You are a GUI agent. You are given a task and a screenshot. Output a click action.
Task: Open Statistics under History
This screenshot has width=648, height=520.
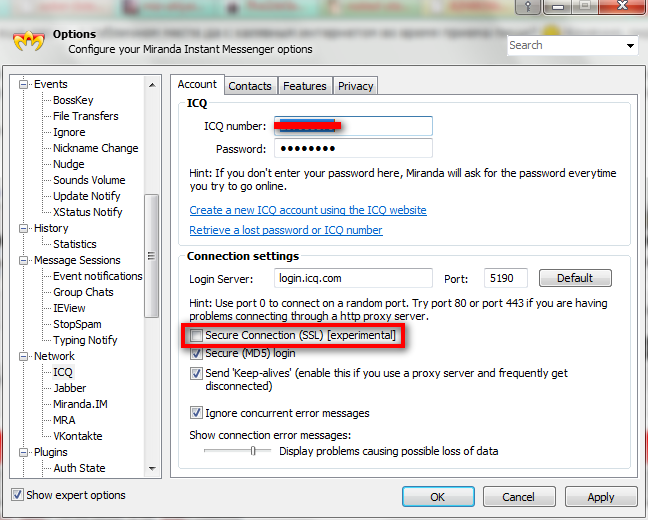click(74, 244)
